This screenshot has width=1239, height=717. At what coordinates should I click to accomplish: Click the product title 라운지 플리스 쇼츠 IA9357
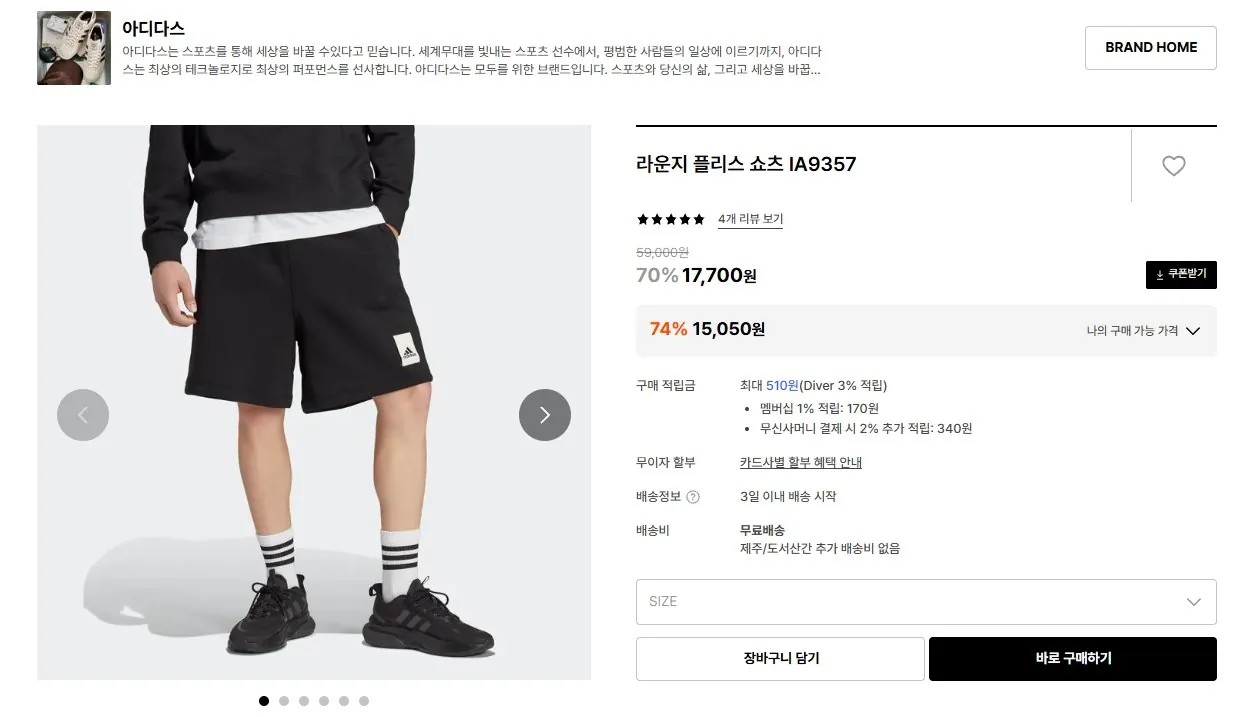(746, 164)
